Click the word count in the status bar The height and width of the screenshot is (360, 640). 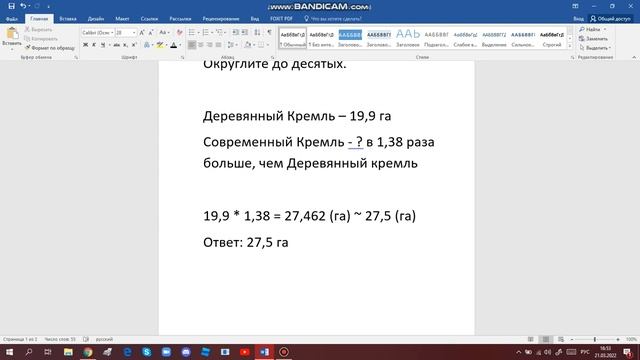coord(60,340)
